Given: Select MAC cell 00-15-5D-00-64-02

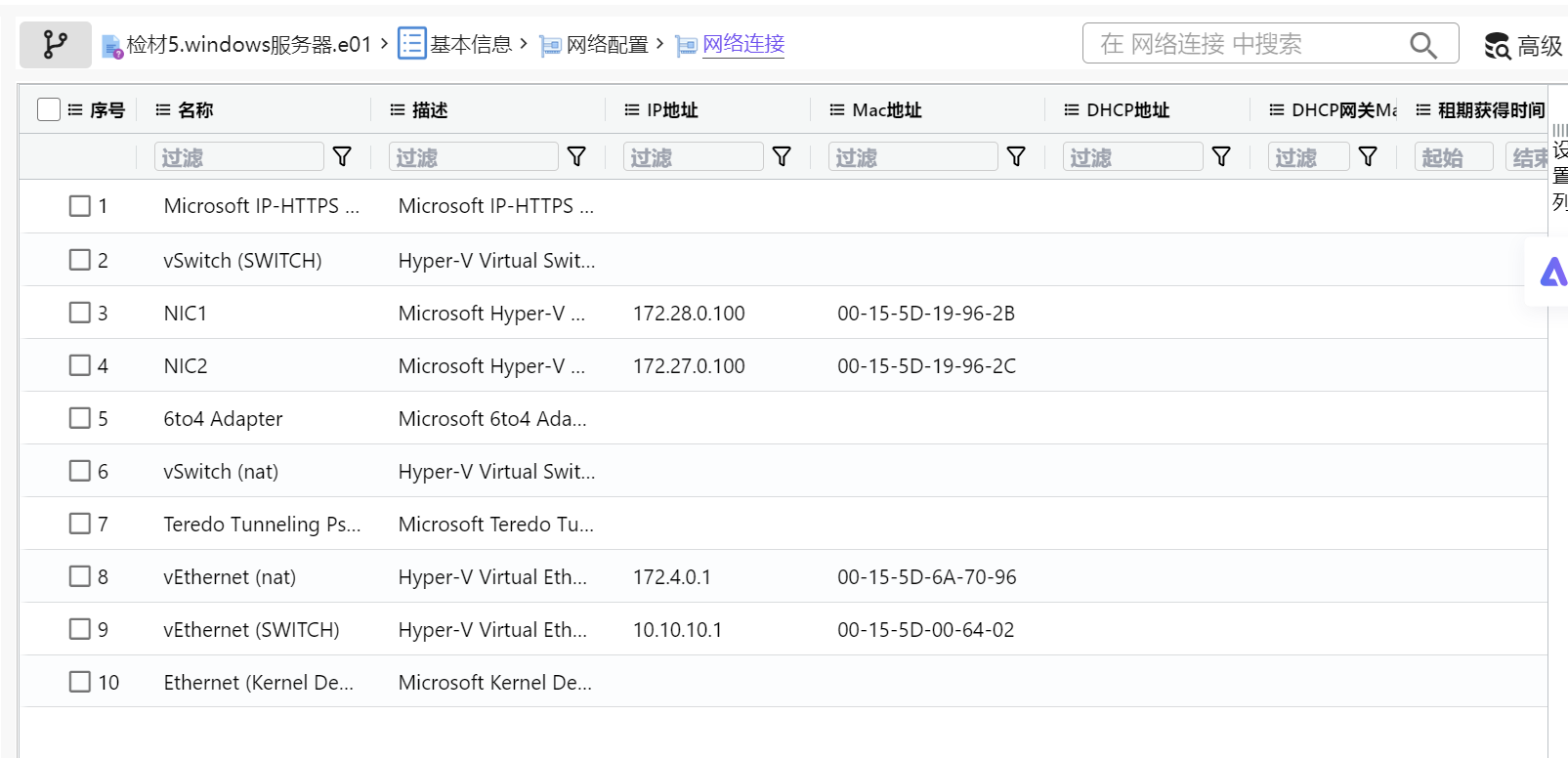Looking at the screenshot, I should click(925, 630).
